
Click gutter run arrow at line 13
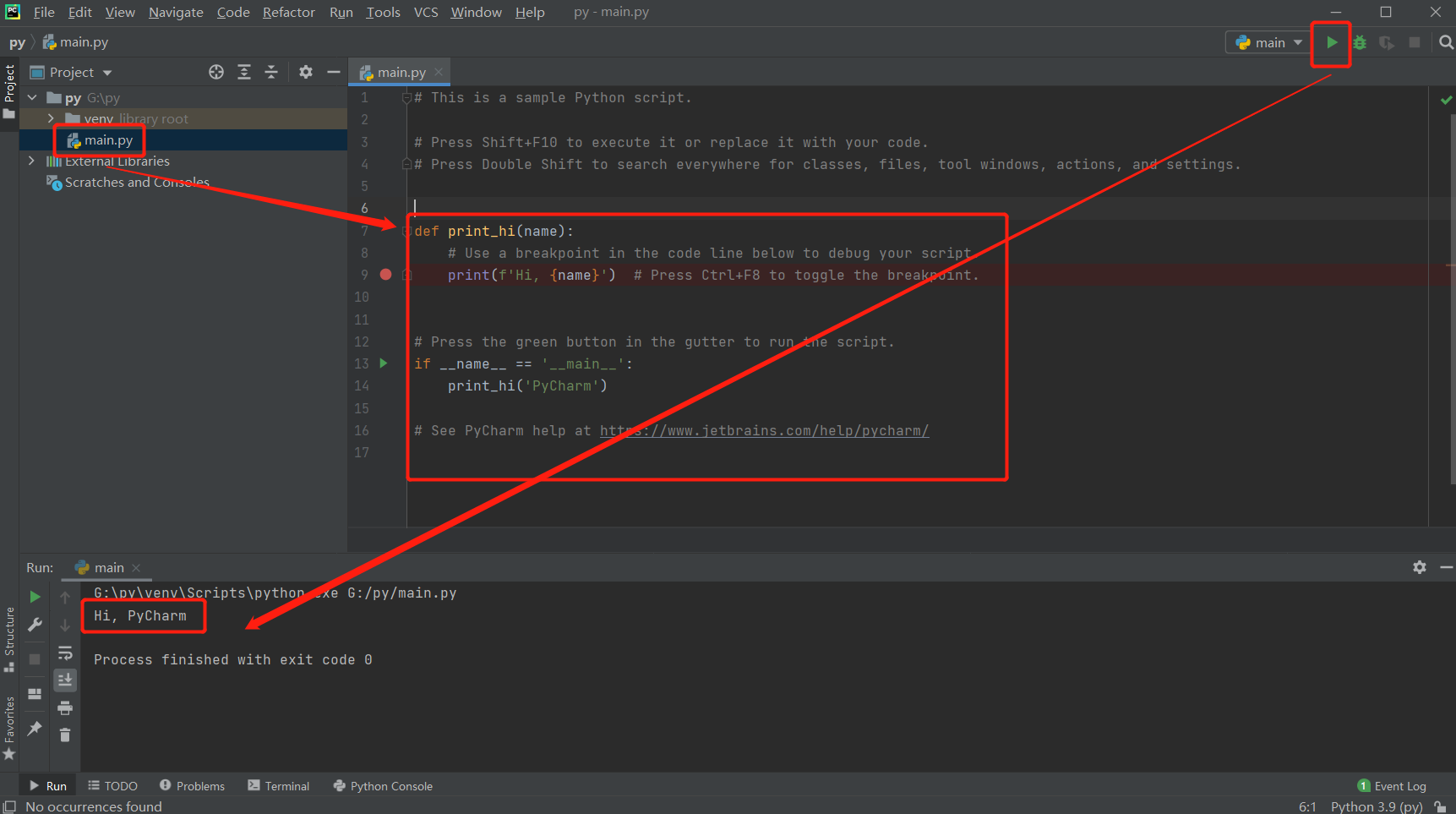click(384, 363)
